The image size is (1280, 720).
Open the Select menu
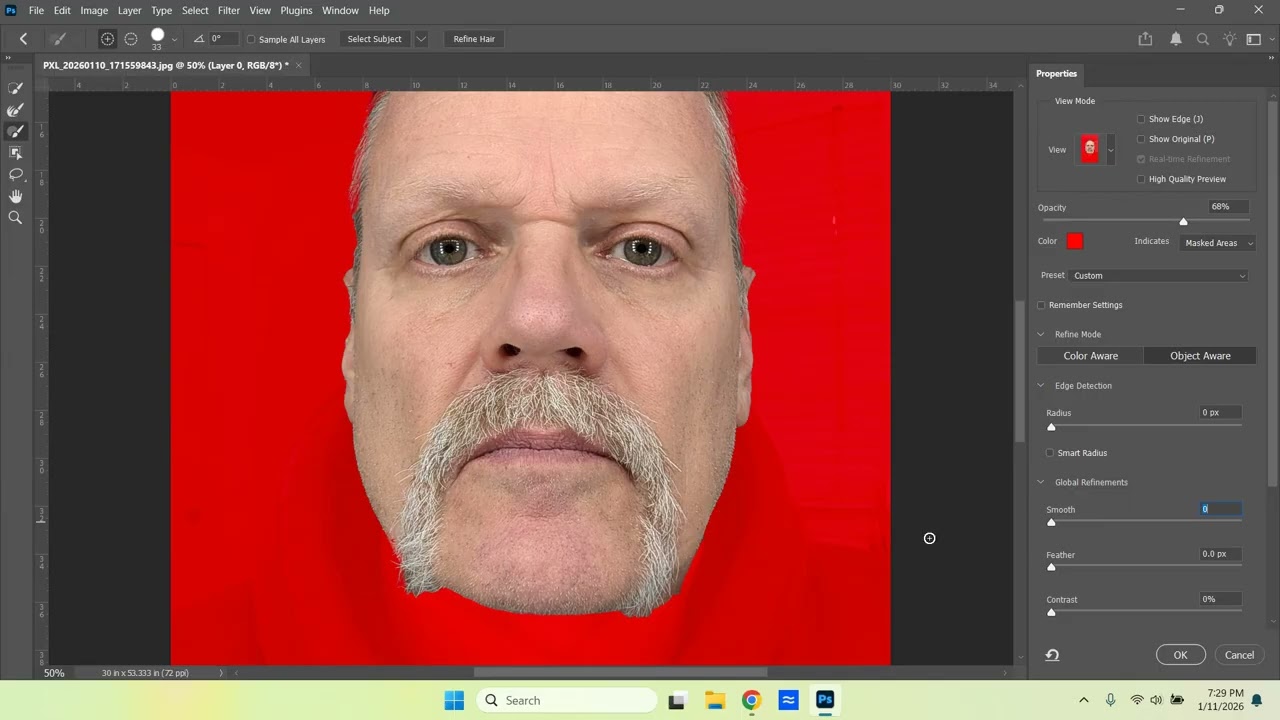point(195,10)
